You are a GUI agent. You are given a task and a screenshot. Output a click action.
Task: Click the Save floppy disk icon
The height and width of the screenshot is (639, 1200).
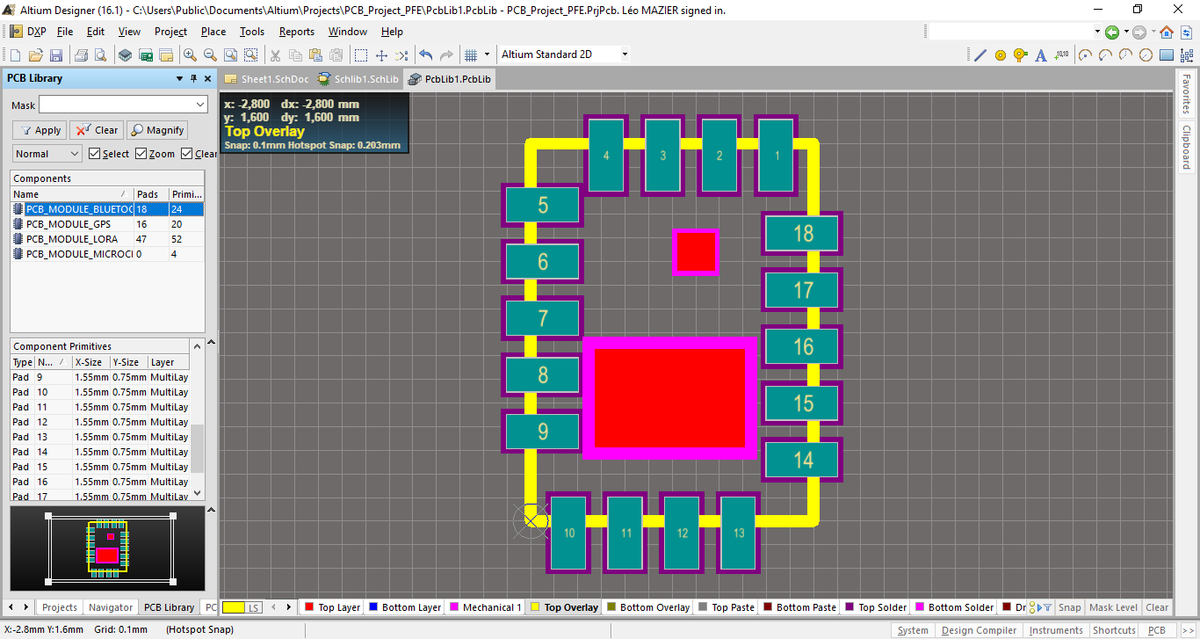pyautogui.click(x=56, y=54)
